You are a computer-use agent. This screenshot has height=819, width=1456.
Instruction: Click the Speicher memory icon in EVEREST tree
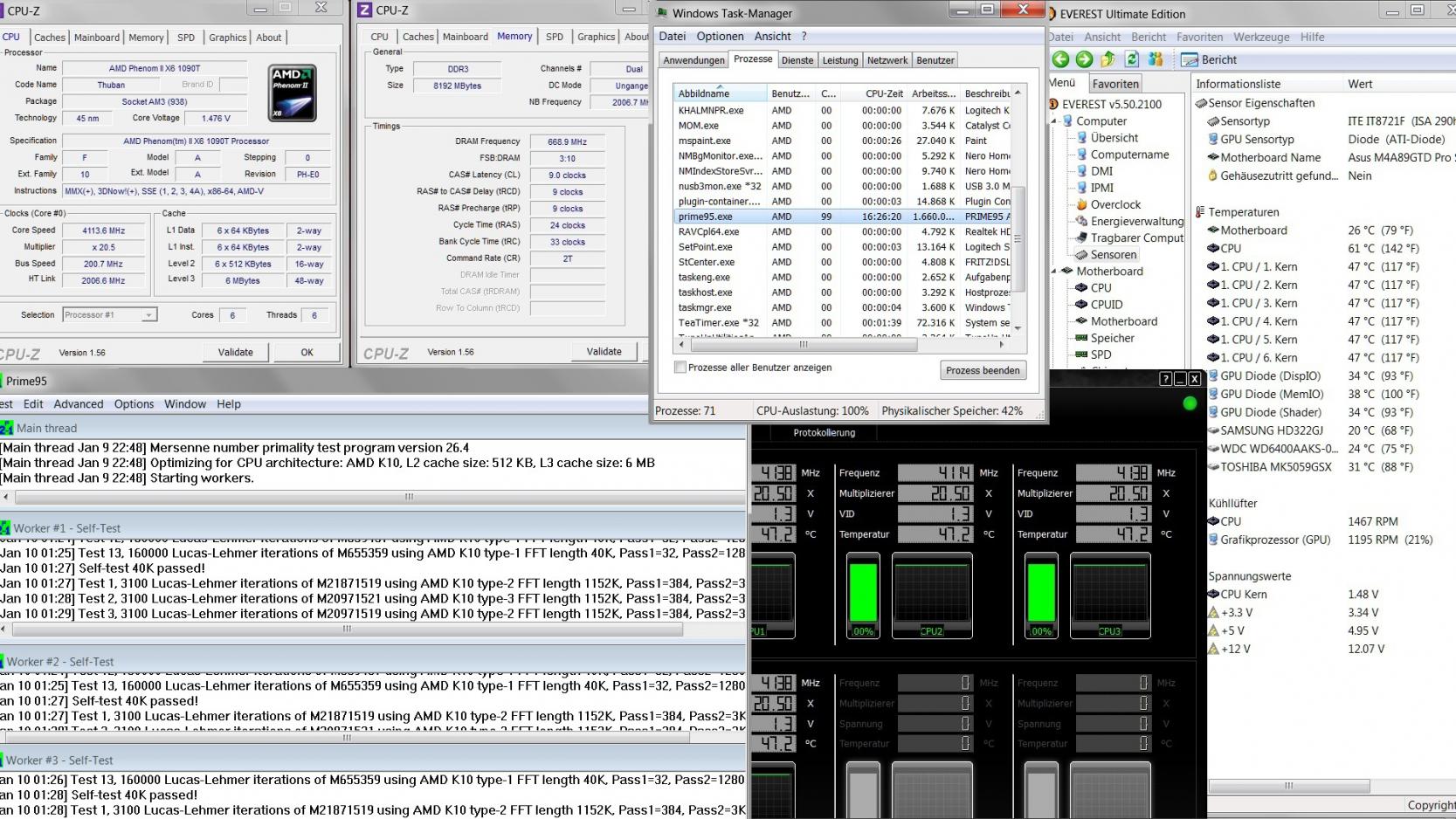coord(1082,338)
